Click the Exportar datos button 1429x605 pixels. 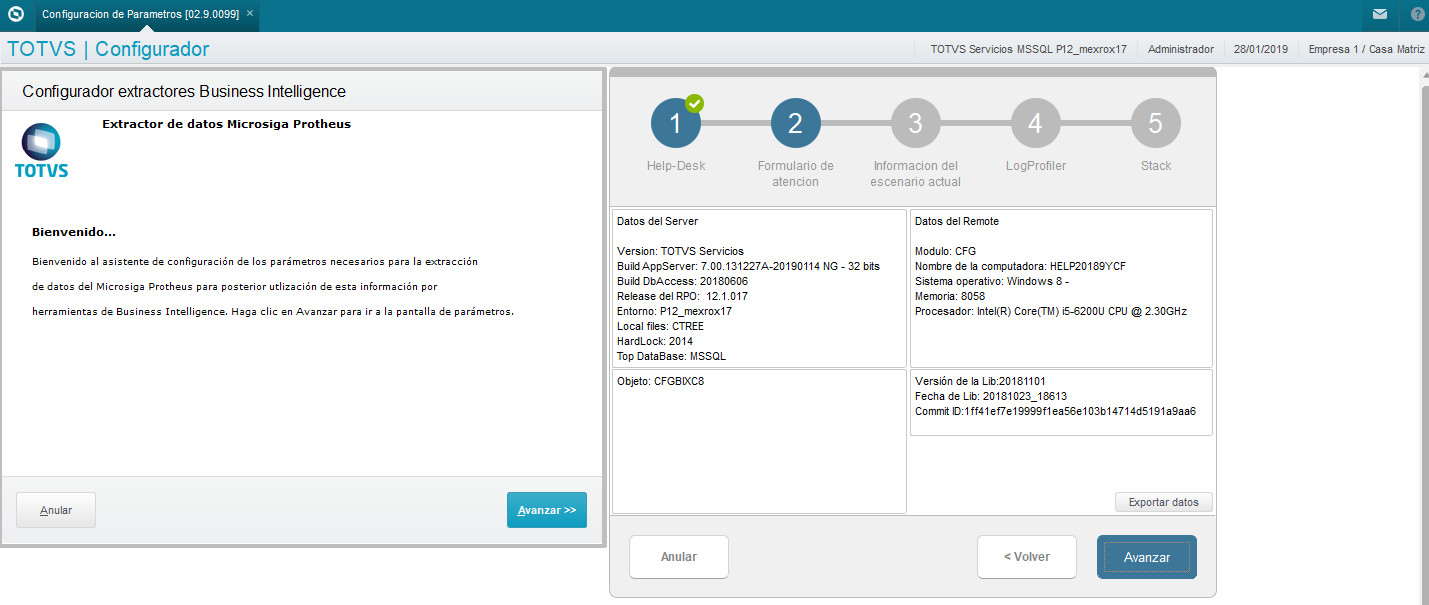(x=1163, y=502)
